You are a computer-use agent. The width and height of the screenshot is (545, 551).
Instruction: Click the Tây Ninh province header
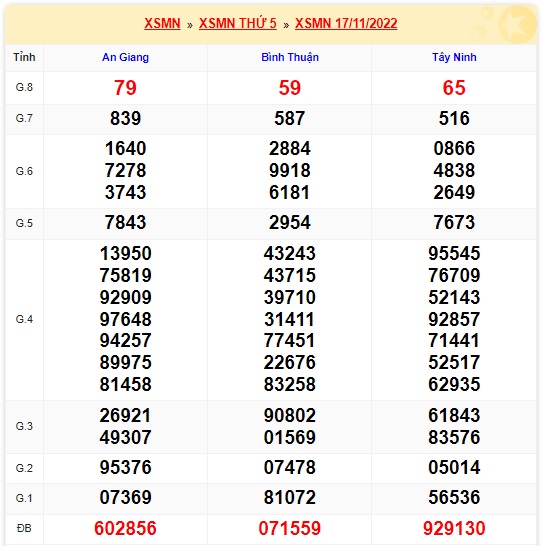[x=454, y=57]
